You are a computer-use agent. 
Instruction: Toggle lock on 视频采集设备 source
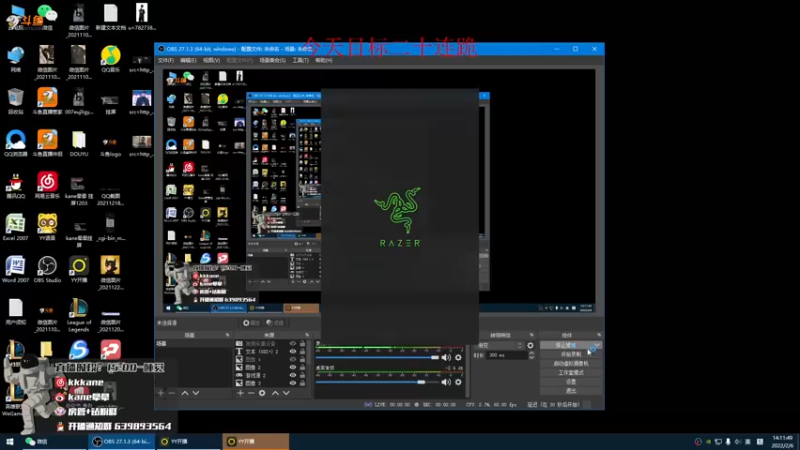pyautogui.click(x=303, y=344)
